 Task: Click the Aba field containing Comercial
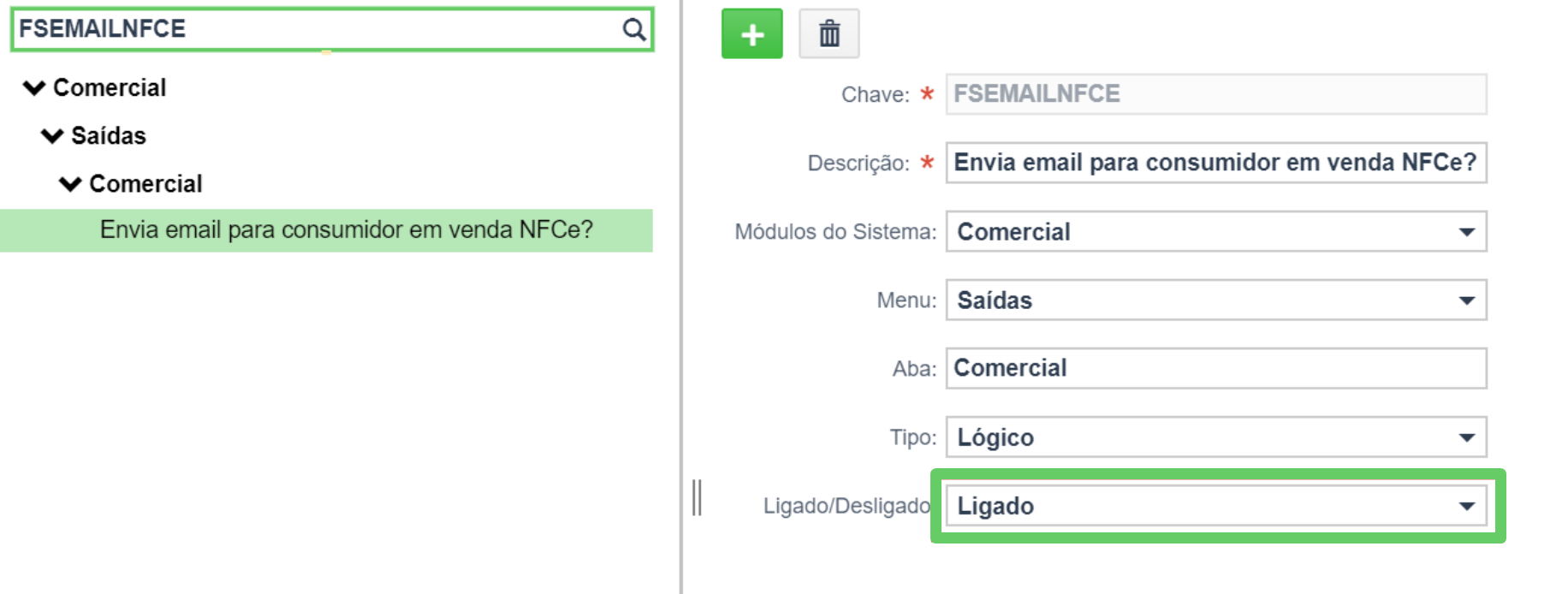(x=1216, y=368)
